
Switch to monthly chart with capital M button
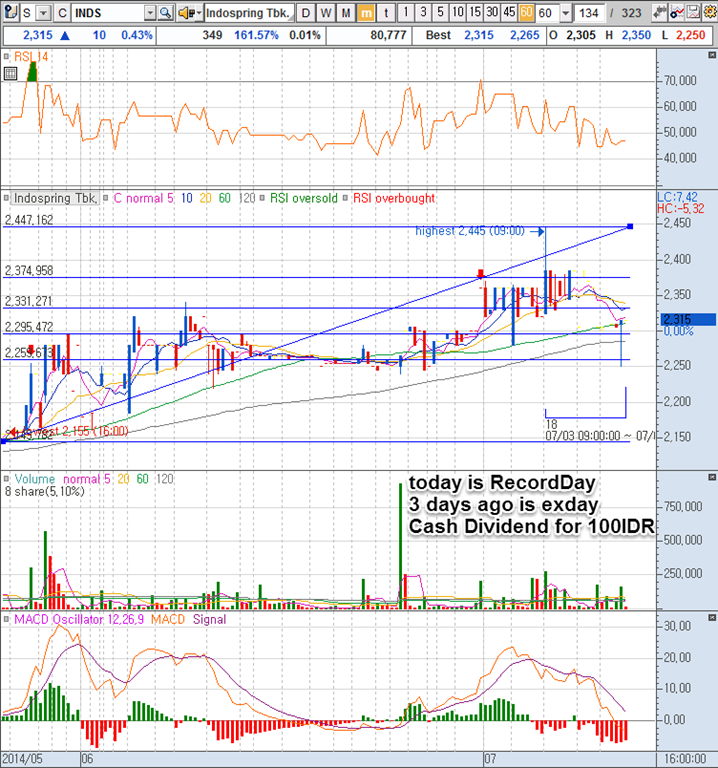coord(346,13)
